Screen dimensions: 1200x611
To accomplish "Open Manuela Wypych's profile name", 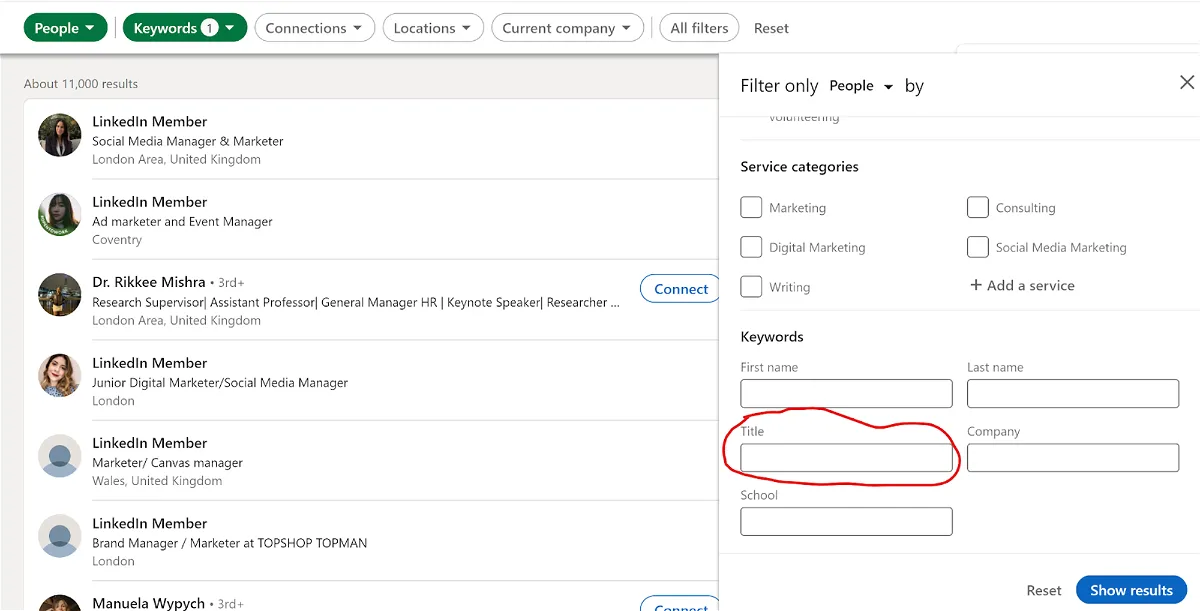I will 149,603.
